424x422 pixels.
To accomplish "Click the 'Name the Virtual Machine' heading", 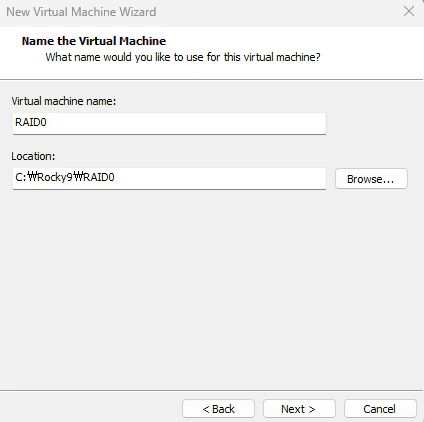I will pos(94,41).
